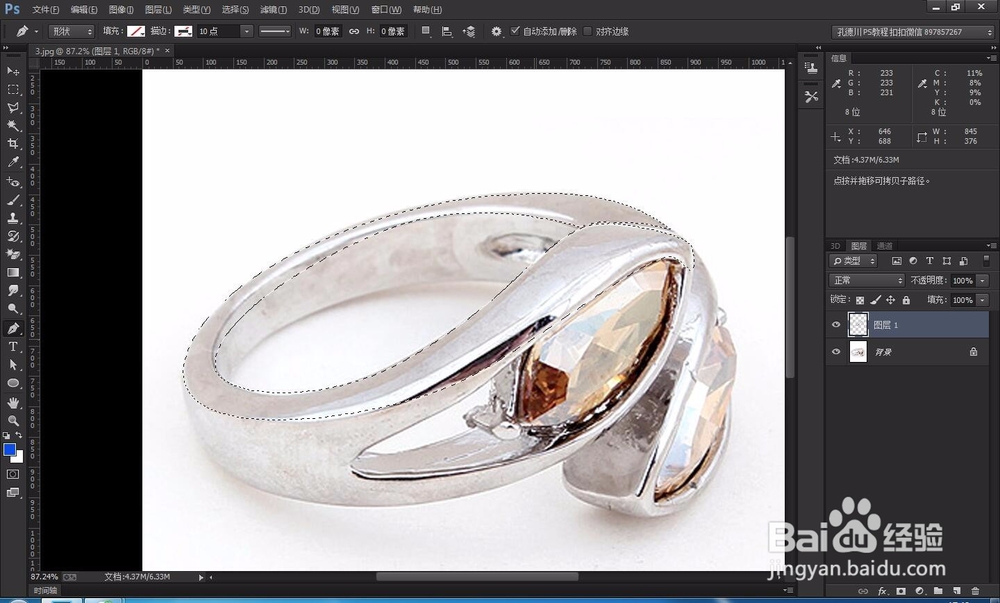This screenshot has height=603, width=1000.
Task: Delete layer using trash icon in Layers panel
Action: pos(976,591)
